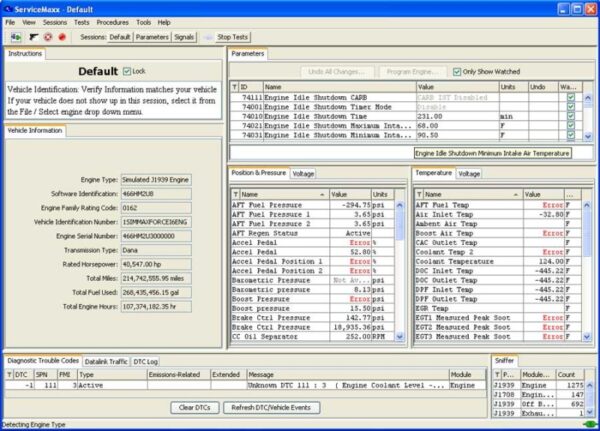The image size is (600, 431).
Task: Open the Procedures menu
Action: pos(112,23)
